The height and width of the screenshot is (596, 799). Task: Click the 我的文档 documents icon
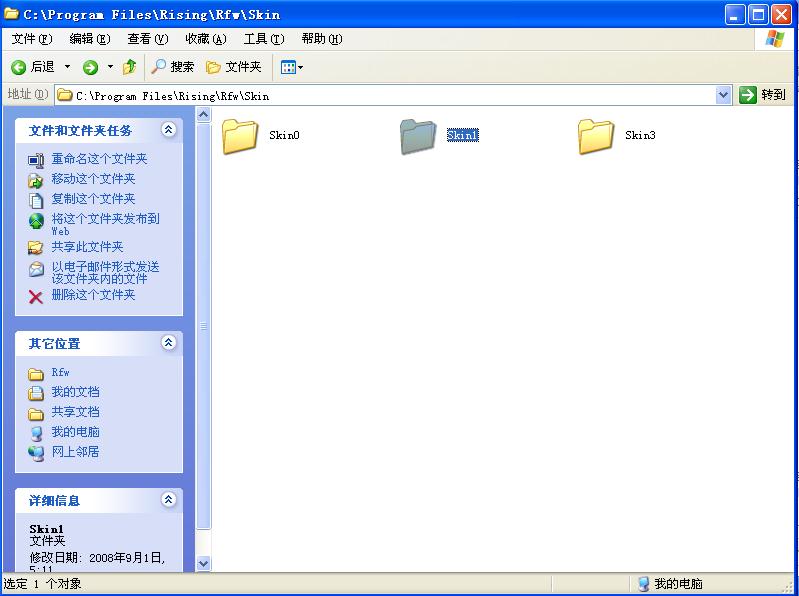[36, 393]
